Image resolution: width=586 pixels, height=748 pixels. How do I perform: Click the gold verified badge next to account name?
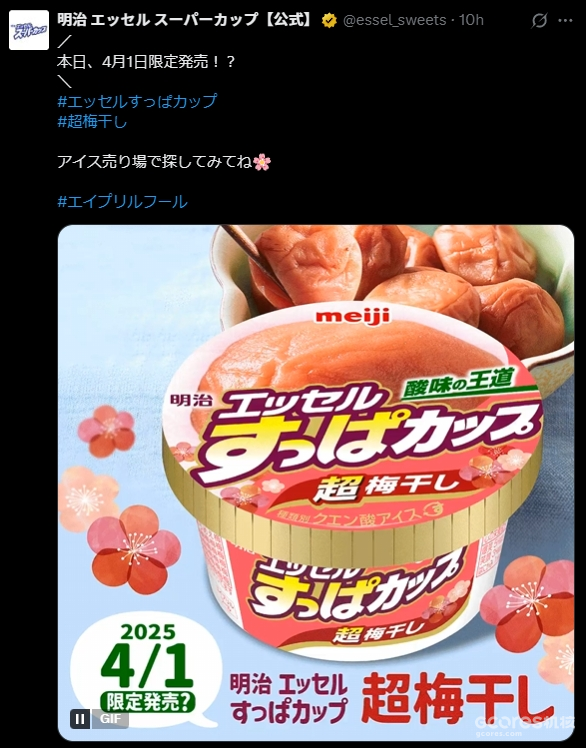pyautogui.click(x=329, y=20)
